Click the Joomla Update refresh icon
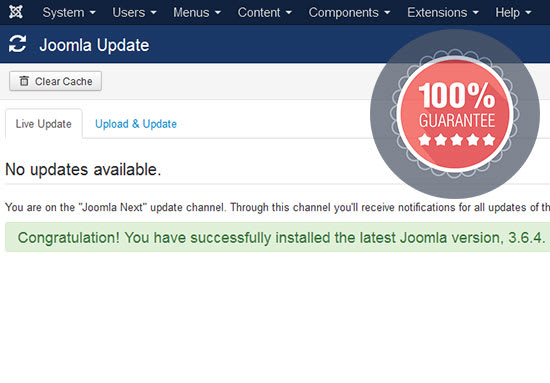Screen dimensions: 550x383 click(x=18, y=44)
